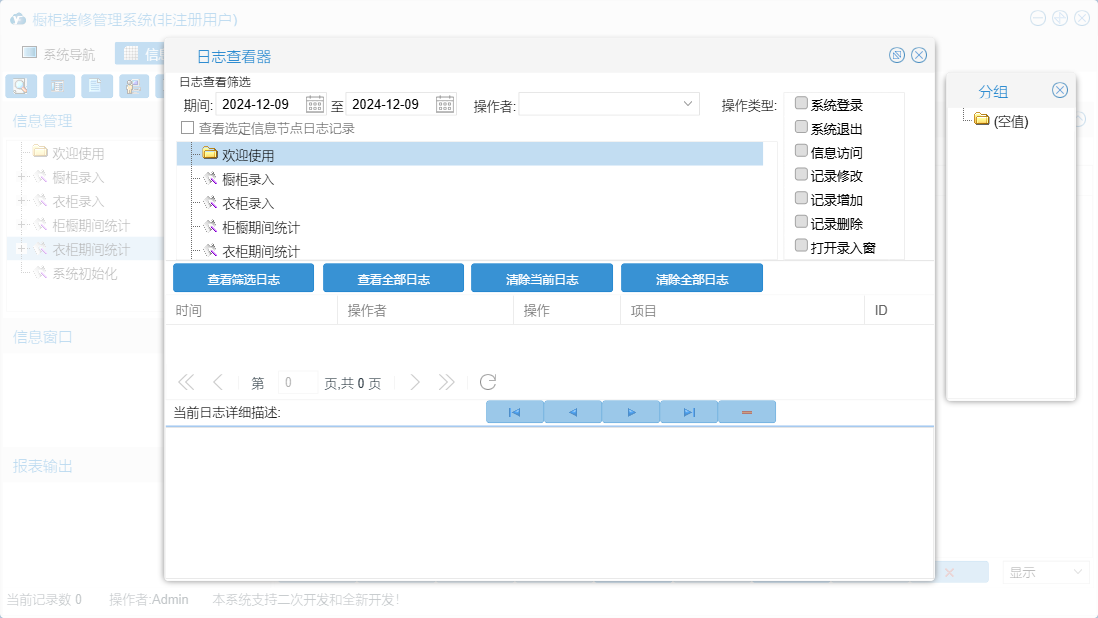The image size is (1098, 618).
Task: Toggle the 记录删除 checkbox
Action: coord(801,223)
